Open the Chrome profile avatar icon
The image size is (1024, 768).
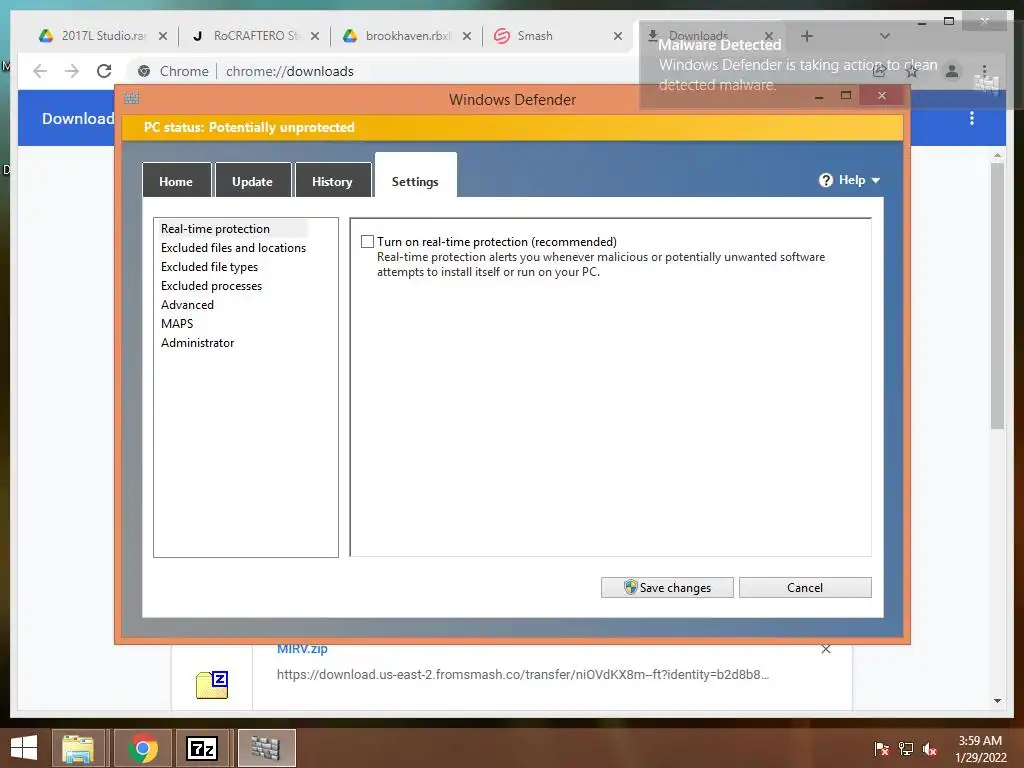tap(952, 71)
